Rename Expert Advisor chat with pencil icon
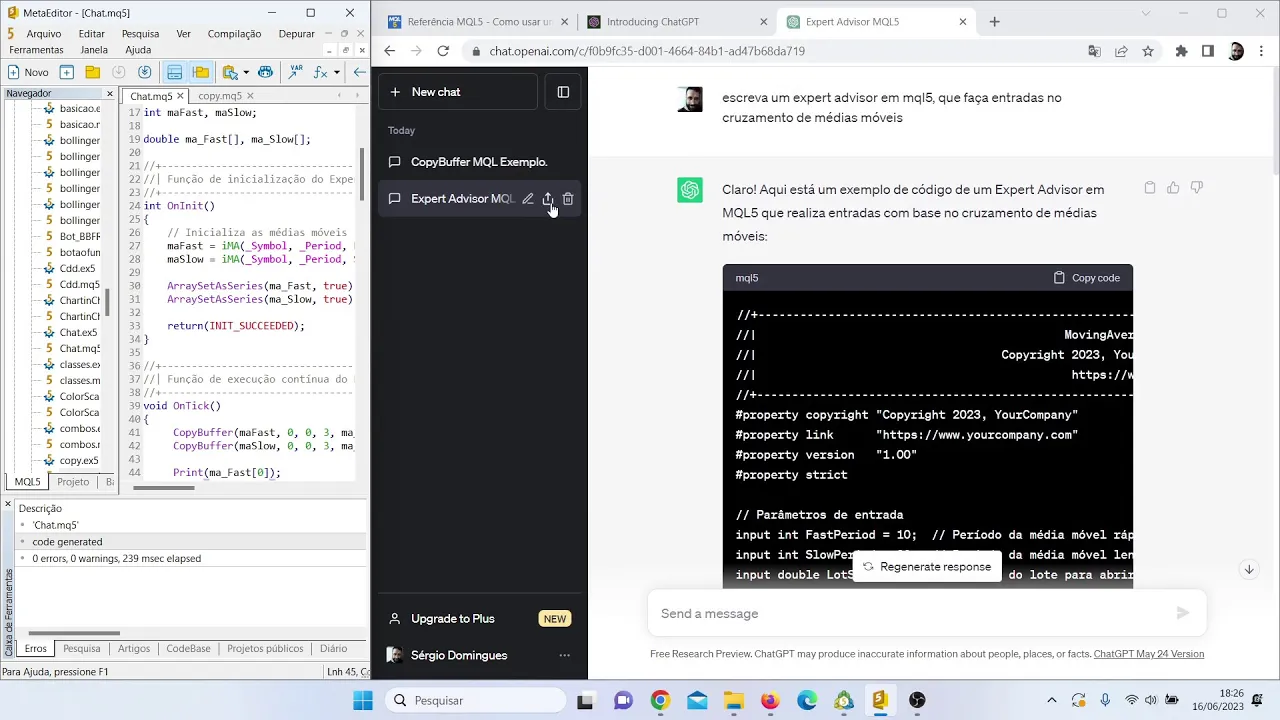The image size is (1280, 720). (528, 199)
